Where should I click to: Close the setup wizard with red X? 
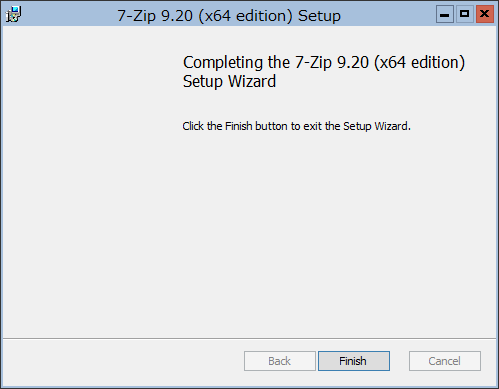485,14
